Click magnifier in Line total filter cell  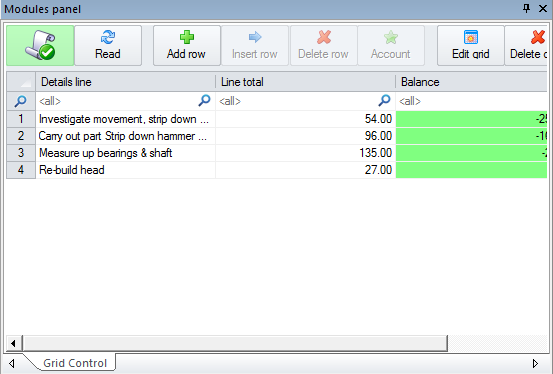click(x=384, y=101)
